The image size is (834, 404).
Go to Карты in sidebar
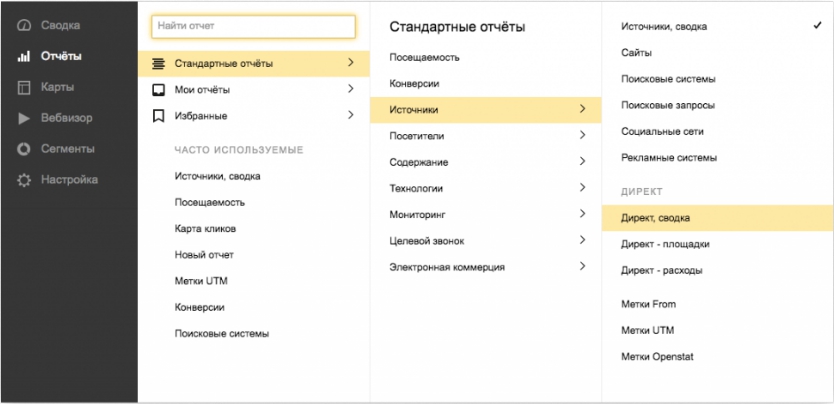pyautogui.click(x=57, y=87)
